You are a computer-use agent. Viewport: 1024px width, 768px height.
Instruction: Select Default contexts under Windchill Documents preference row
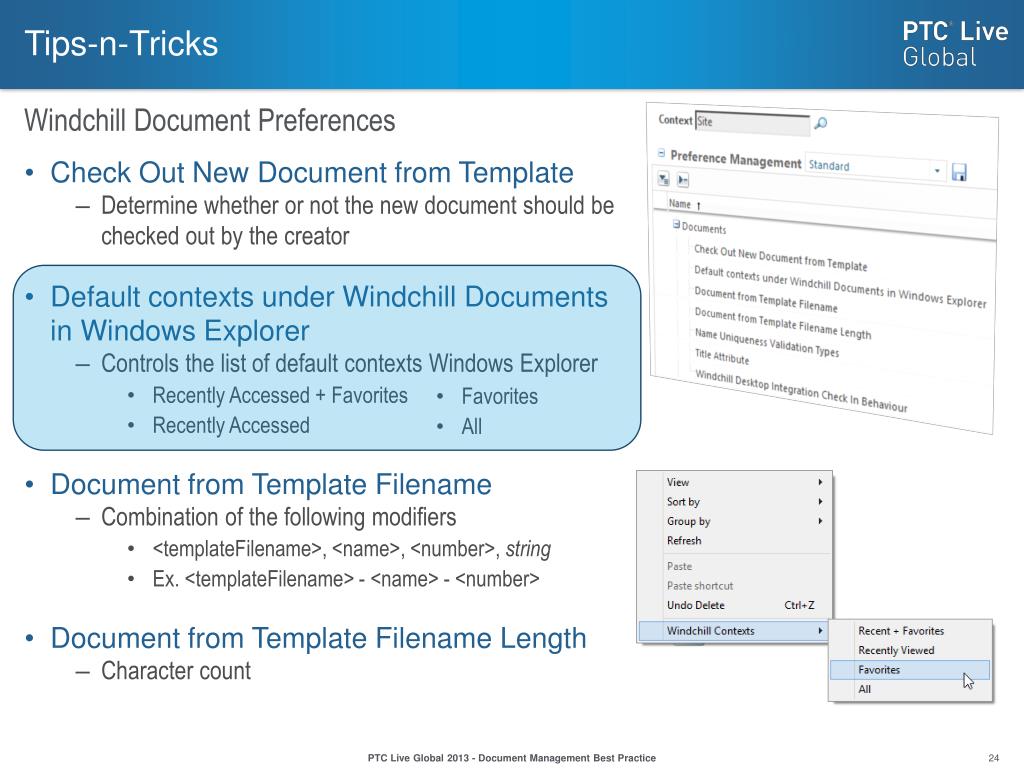[x=840, y=287]
